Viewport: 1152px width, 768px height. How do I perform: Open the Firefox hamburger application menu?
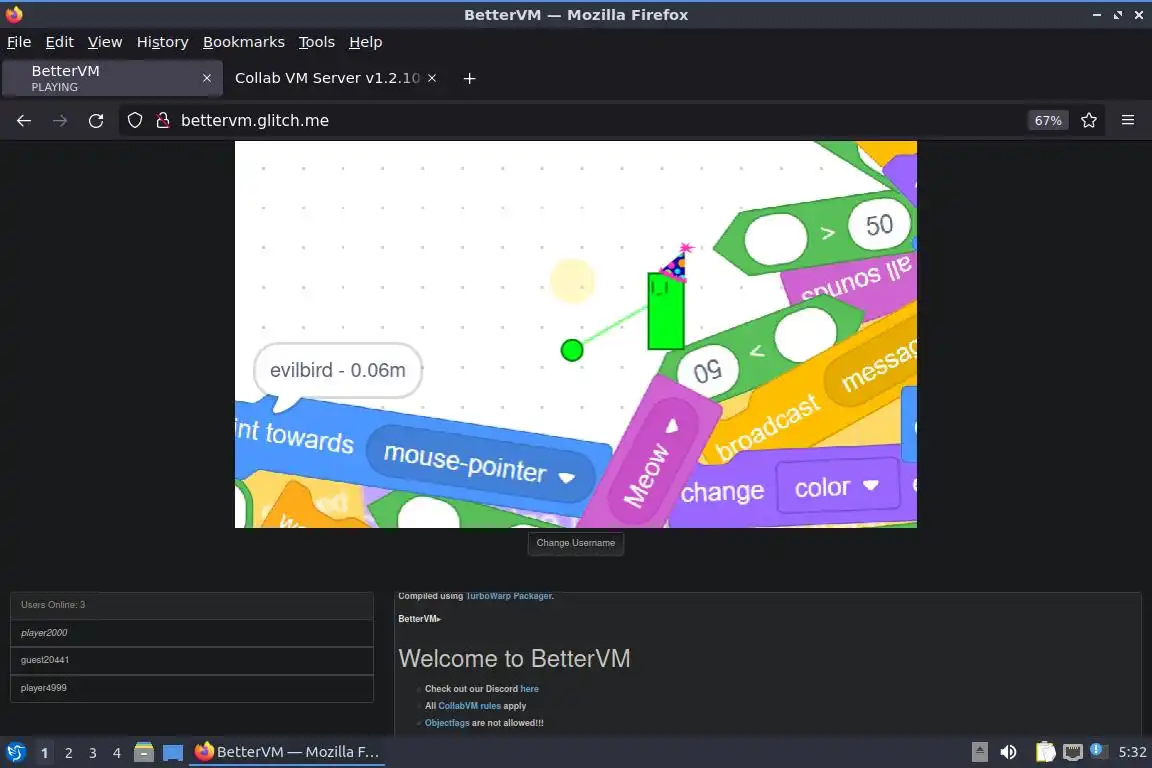click(x=1128, y=121)
